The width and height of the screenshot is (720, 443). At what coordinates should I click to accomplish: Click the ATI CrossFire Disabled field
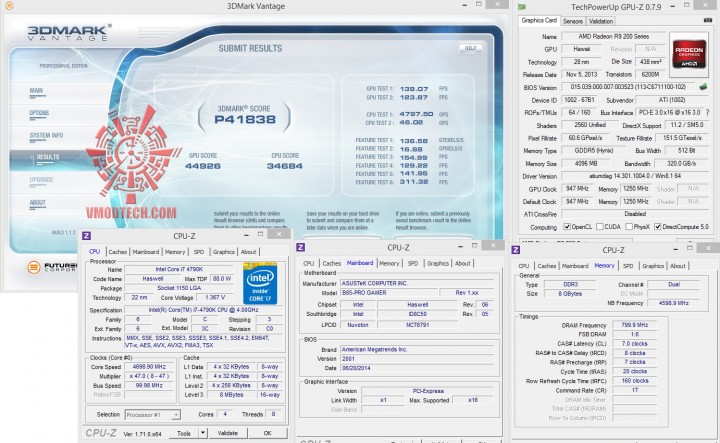coord(636,214)
